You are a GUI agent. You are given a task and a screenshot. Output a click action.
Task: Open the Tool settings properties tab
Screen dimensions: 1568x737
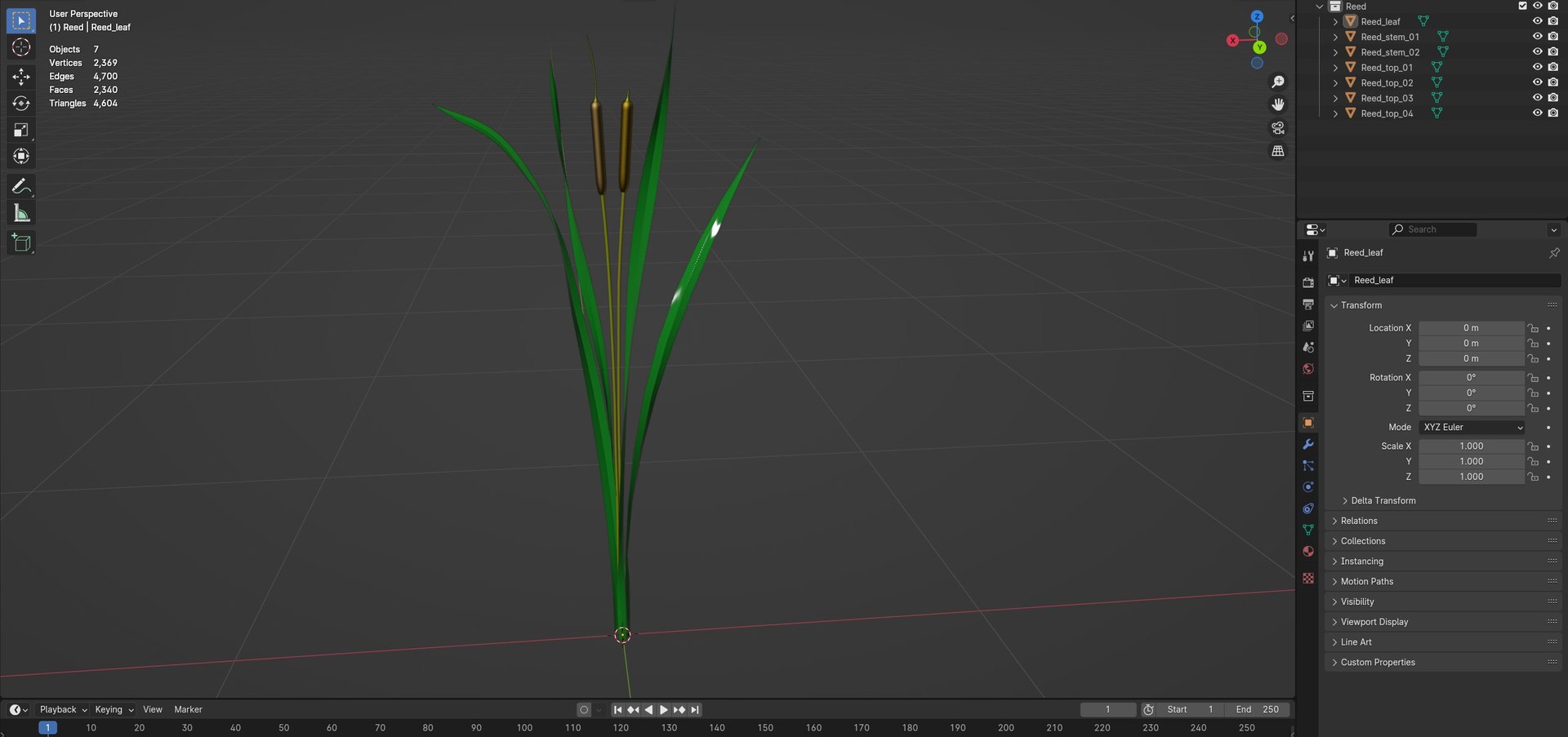[x=1308, y=256]
